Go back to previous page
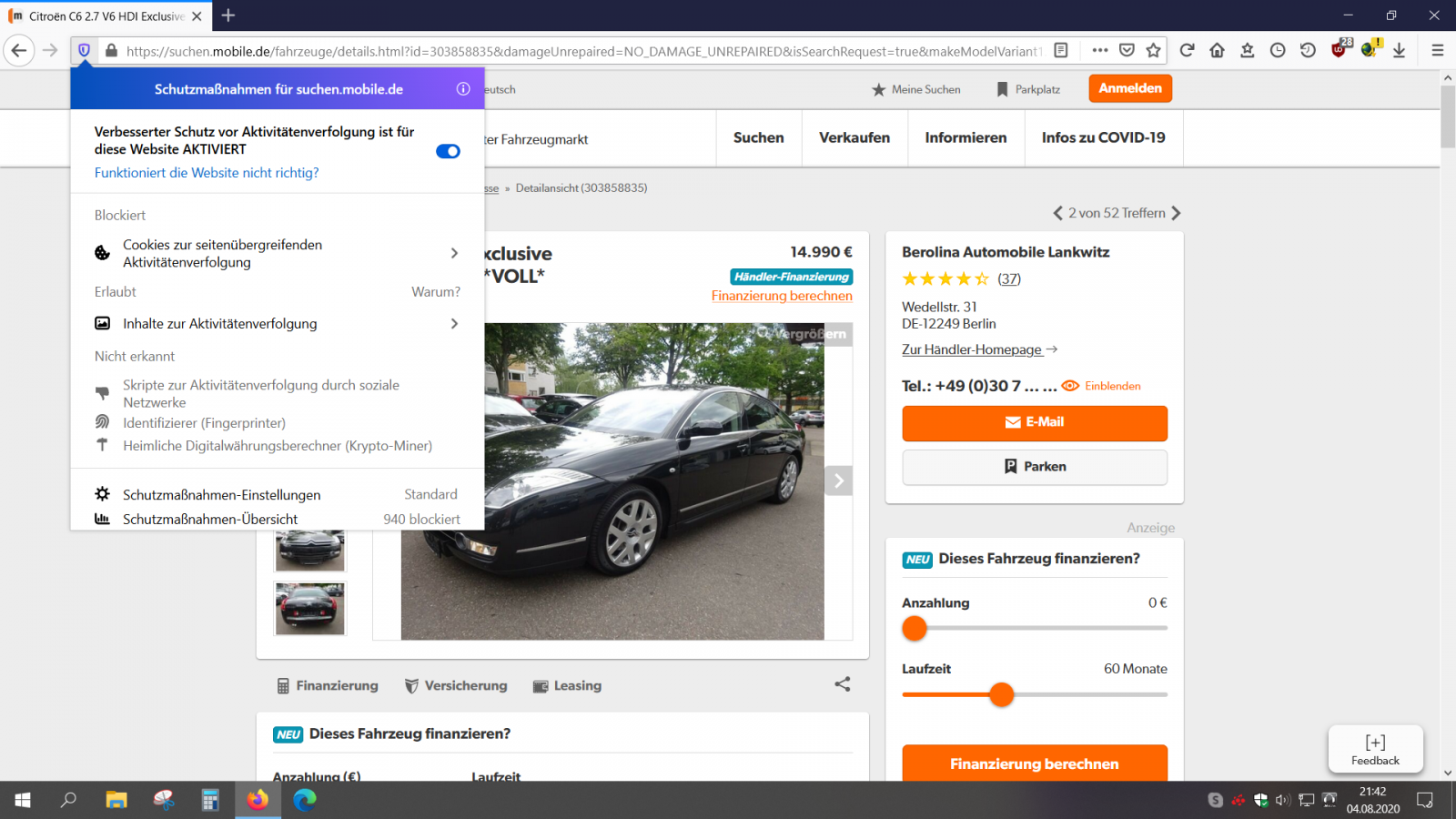The image size is (1456, 819). tap(19, 51)
